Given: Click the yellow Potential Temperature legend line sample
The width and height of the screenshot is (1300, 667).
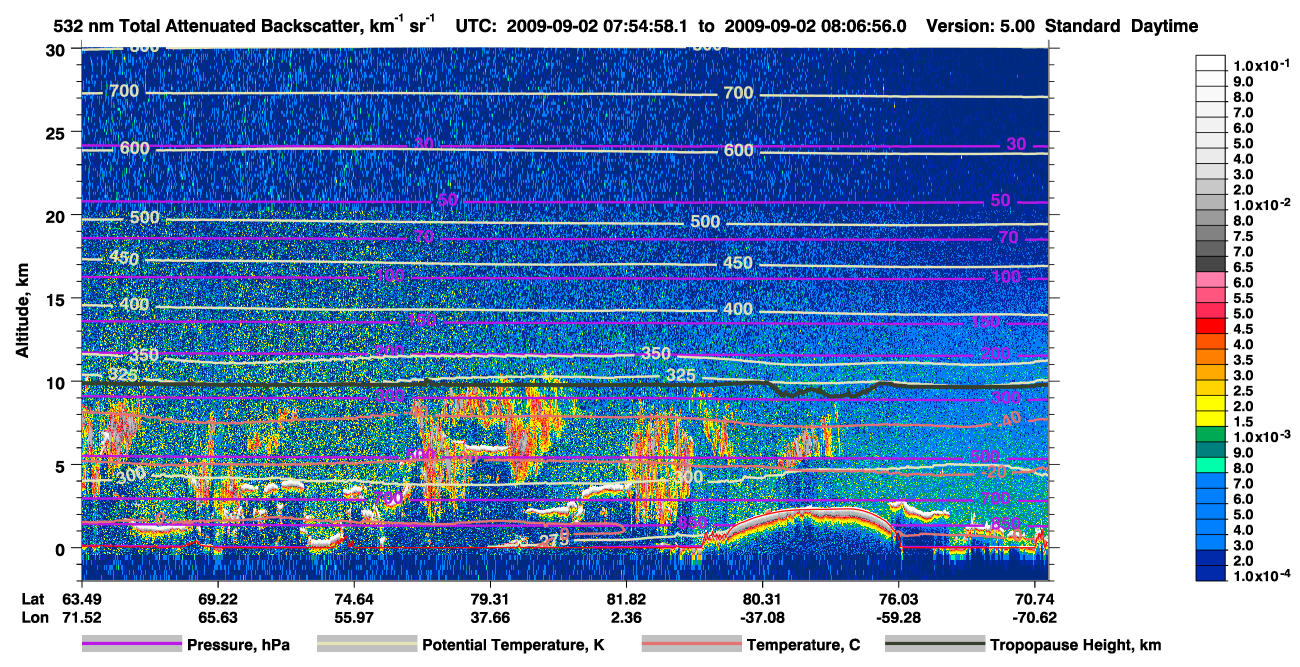Looking at the screenshot, I should [x=366, y=644].
